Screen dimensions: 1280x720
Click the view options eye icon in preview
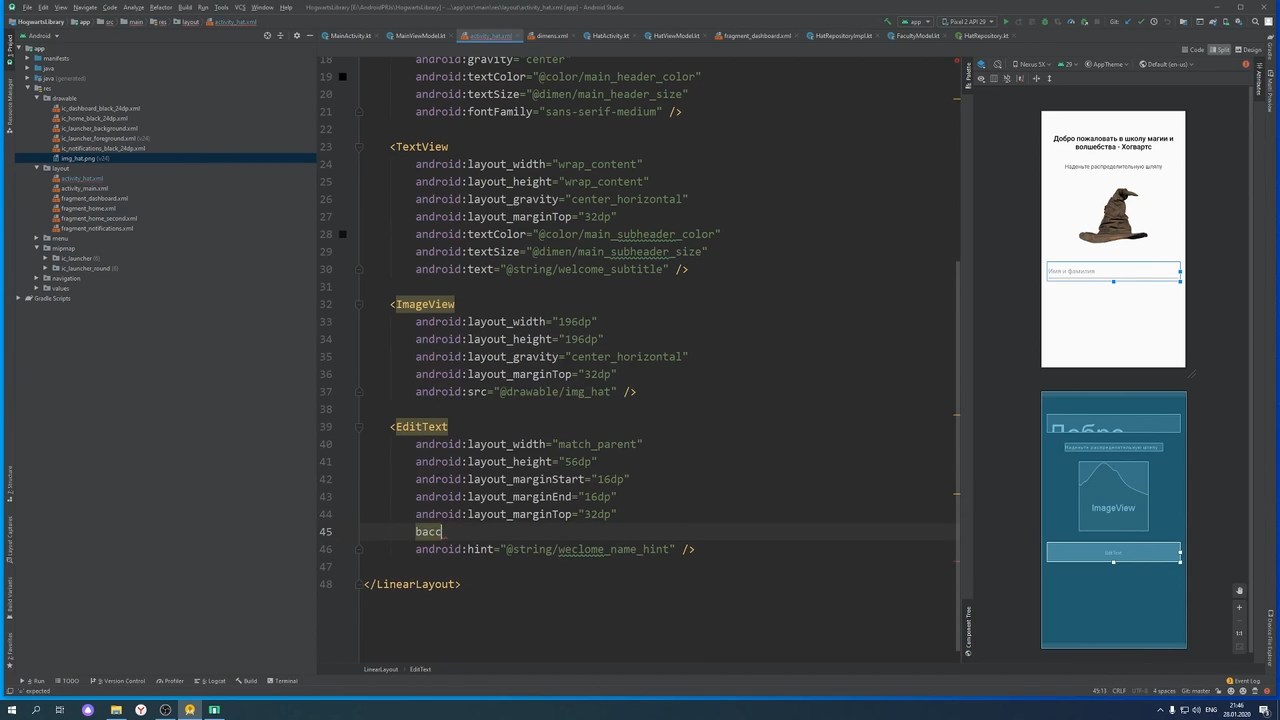(981, 78)
